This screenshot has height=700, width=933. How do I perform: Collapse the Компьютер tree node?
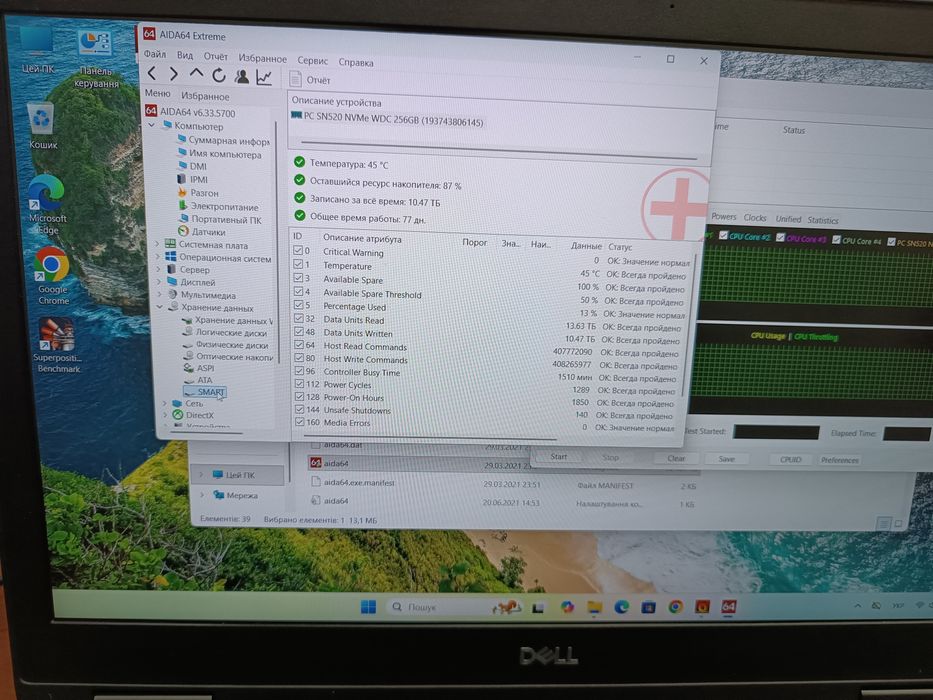[x=151, y=126]
